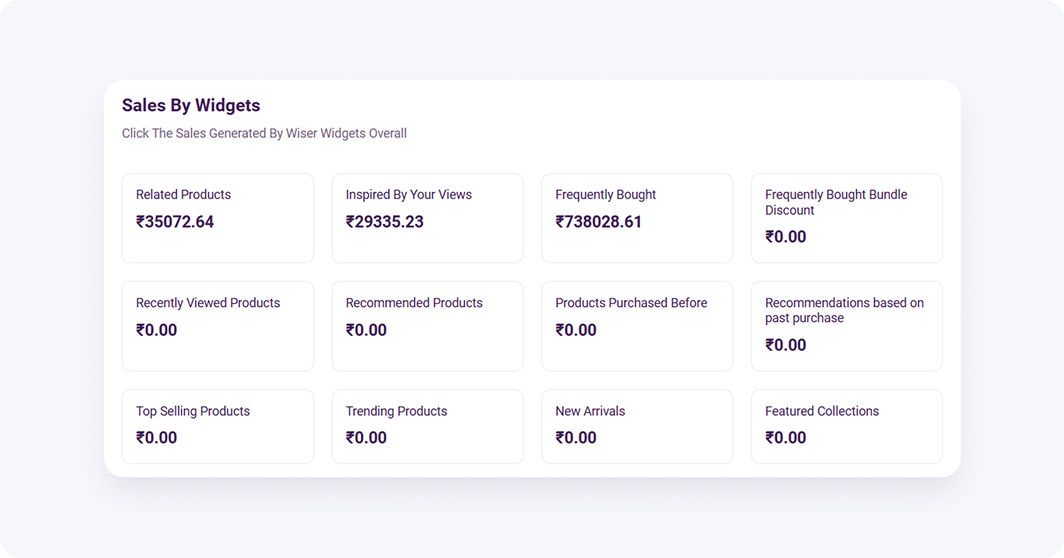Select the Featured Collections widget card
The height and width of the screenshot is (558, 1064).
pyautogui.click(x=846, y=426)
